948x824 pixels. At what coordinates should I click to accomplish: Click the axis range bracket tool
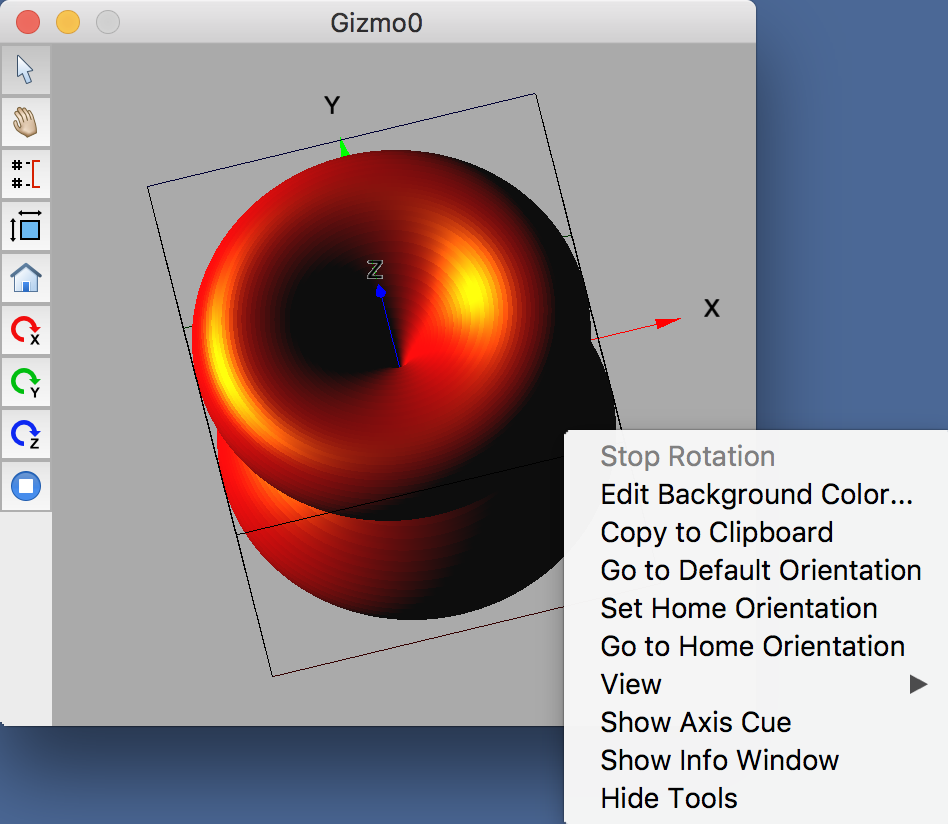[x=26, y=174]
